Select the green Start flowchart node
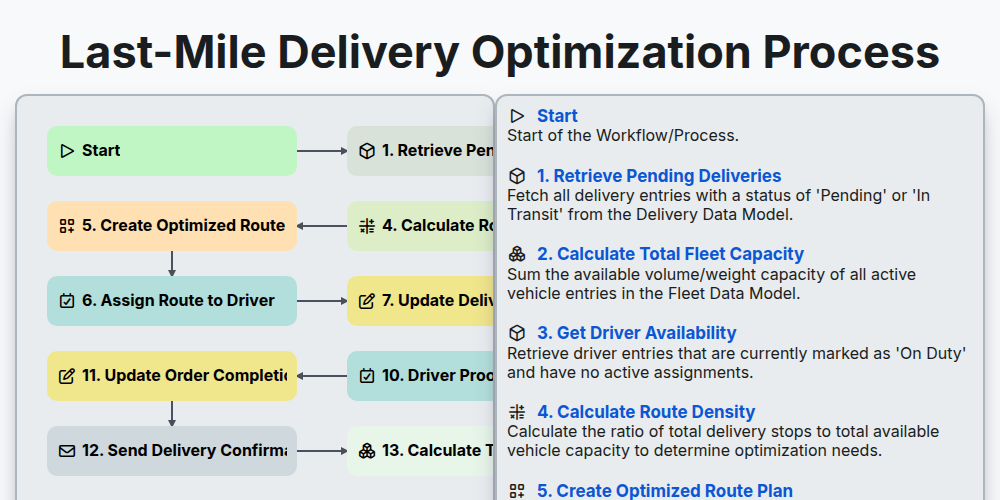1000x500 pixels. (x=172, y=151)
